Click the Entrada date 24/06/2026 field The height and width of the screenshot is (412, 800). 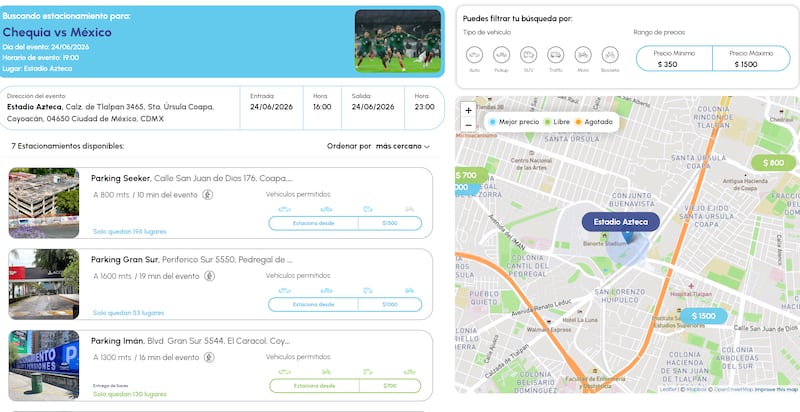coord(271,107)
